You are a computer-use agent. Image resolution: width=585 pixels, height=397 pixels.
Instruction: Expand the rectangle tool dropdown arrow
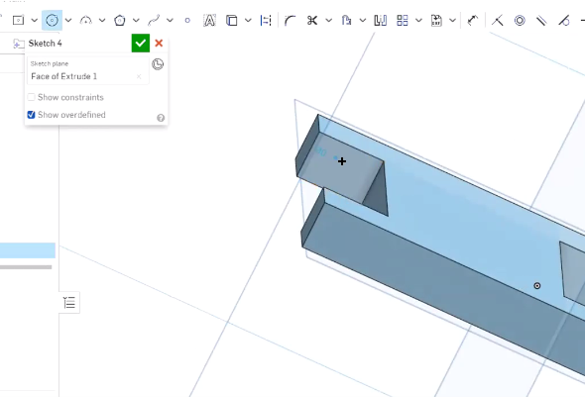coord(34,20)
